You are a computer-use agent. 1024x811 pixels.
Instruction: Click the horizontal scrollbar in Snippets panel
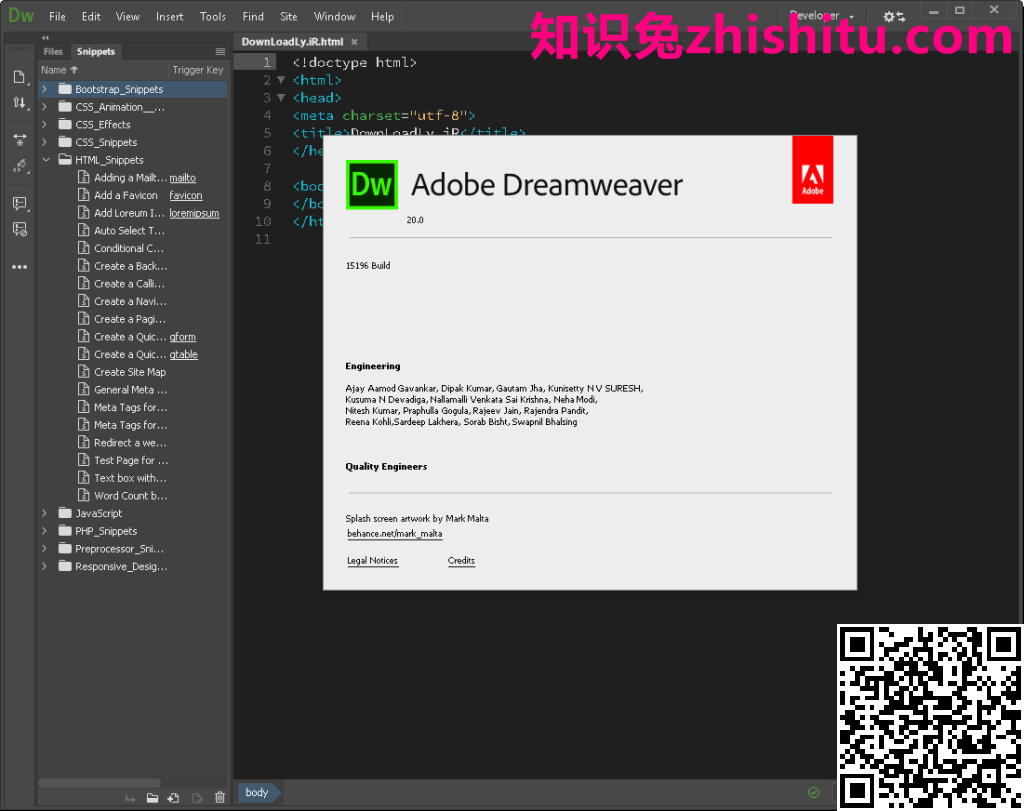point(99,782)
